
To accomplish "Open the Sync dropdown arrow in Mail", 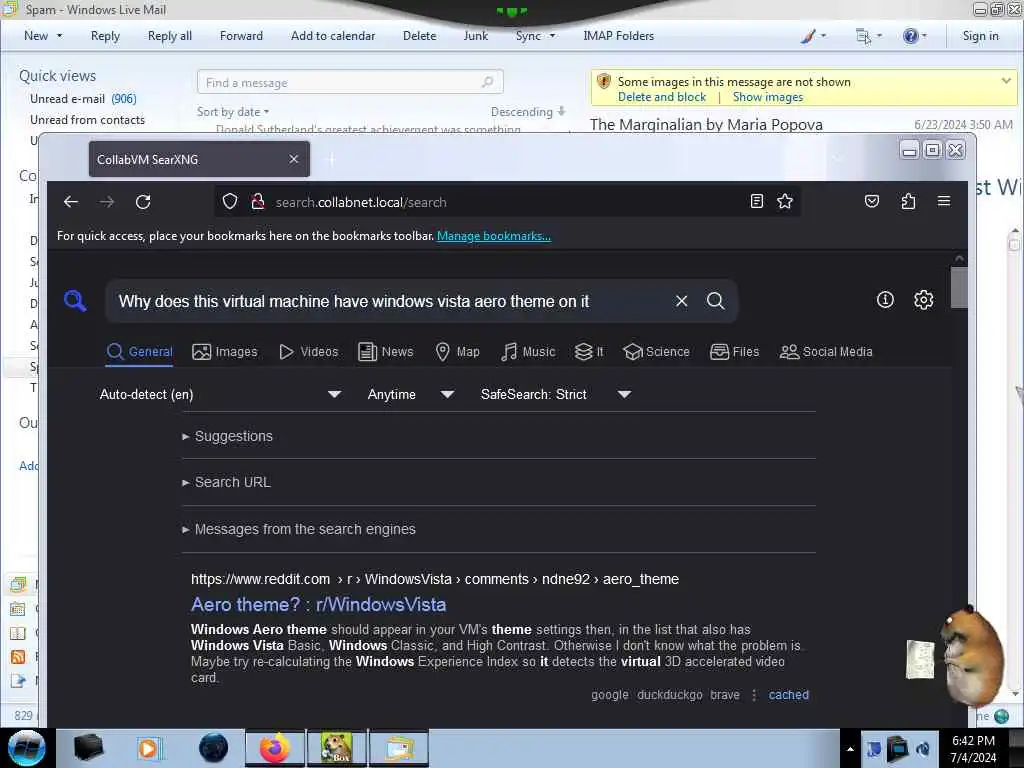I will pyautogui.click(x=552, y=36).
